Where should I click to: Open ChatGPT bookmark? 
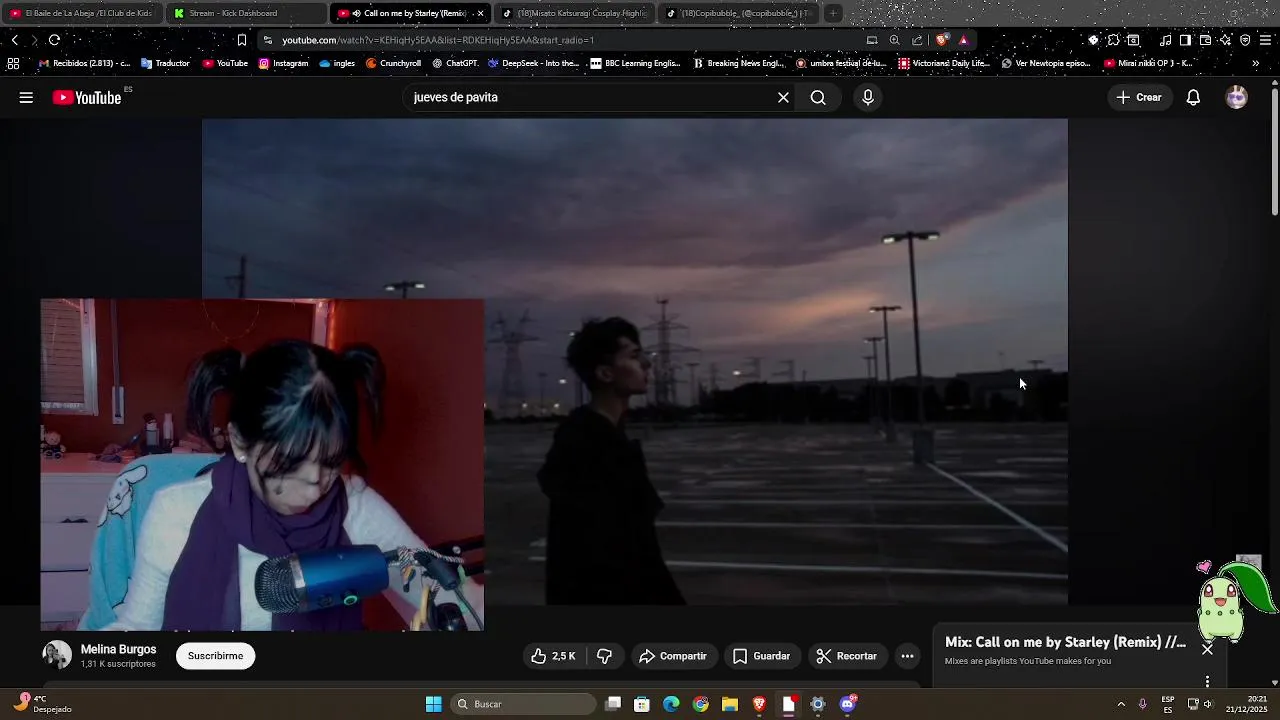(455, 63)
